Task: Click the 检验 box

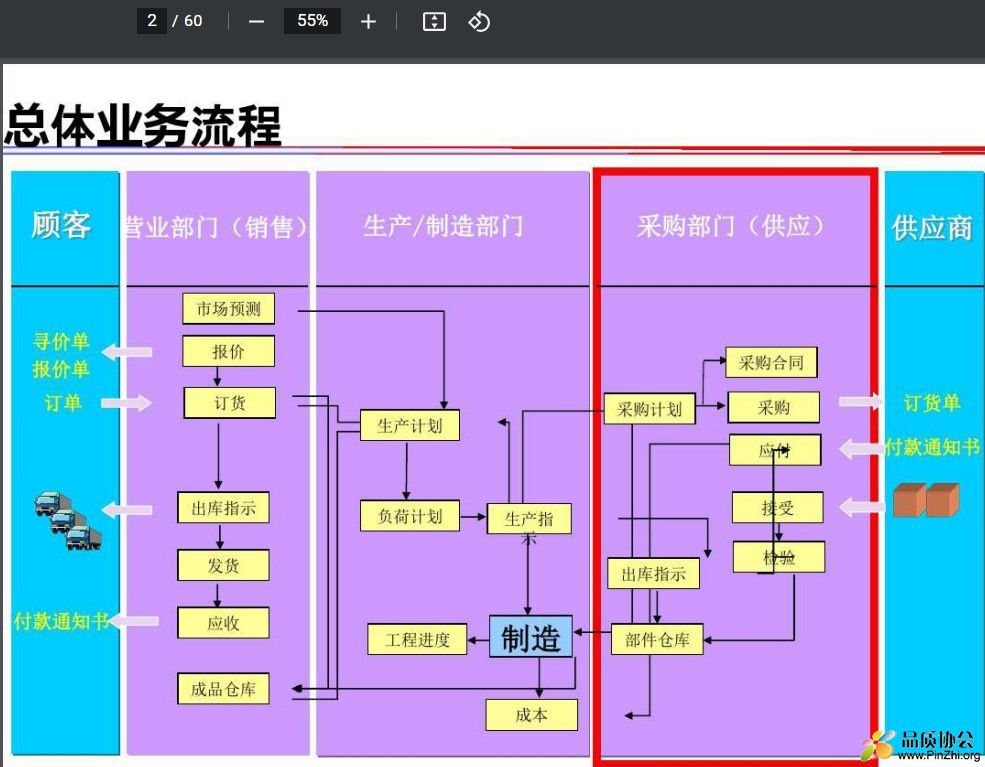Action: (x=779, y=557)
